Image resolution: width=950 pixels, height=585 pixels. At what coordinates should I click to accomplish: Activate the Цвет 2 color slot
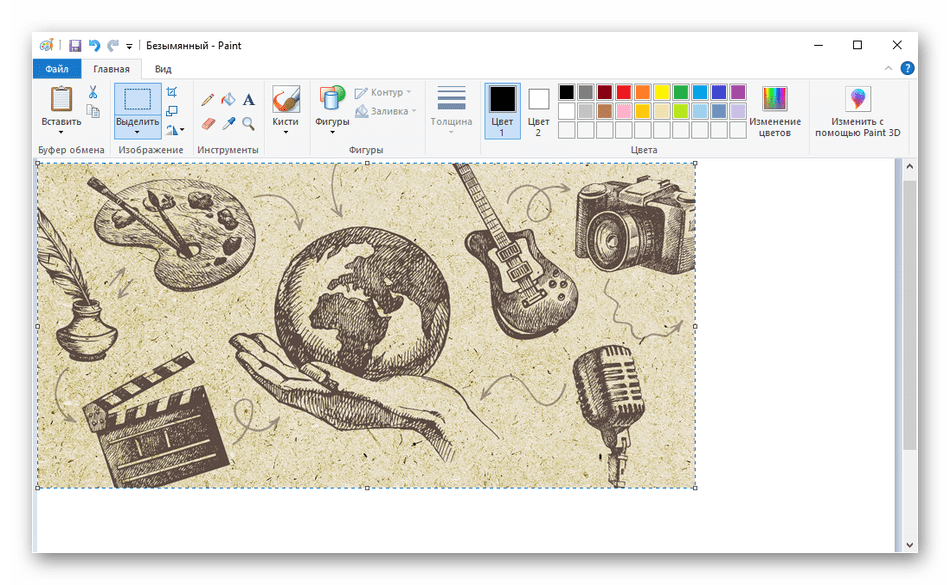pyautogui.click(x=539, y=110)
